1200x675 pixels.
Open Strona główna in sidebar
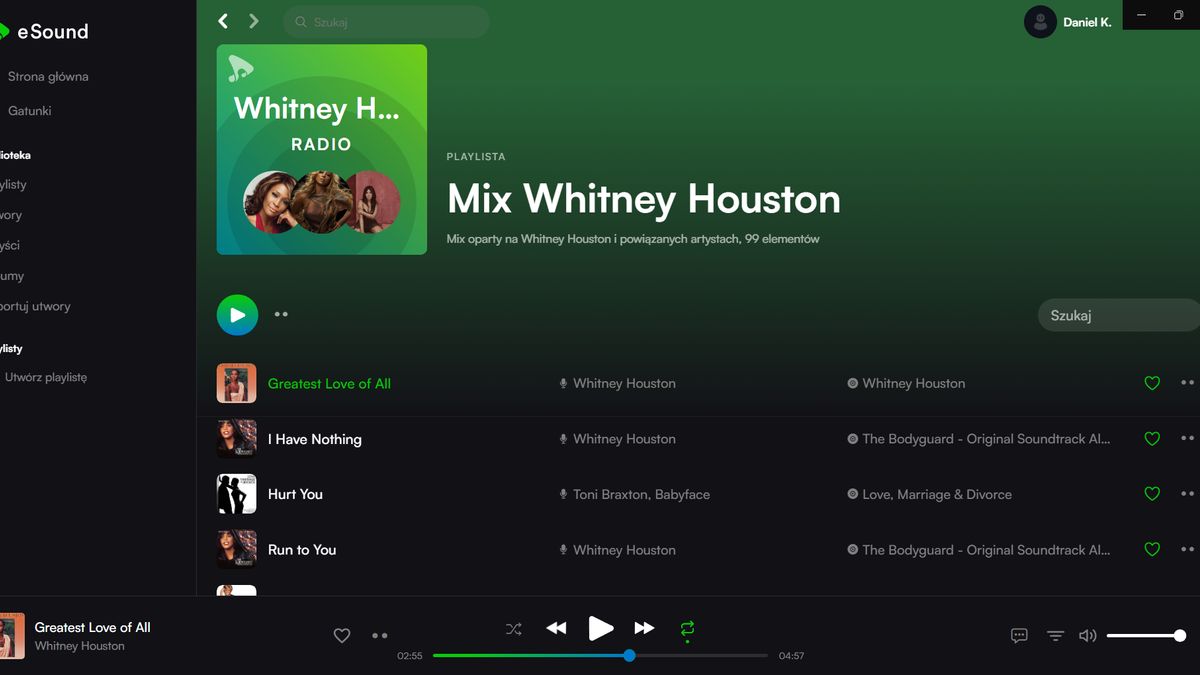pos(48,76)
